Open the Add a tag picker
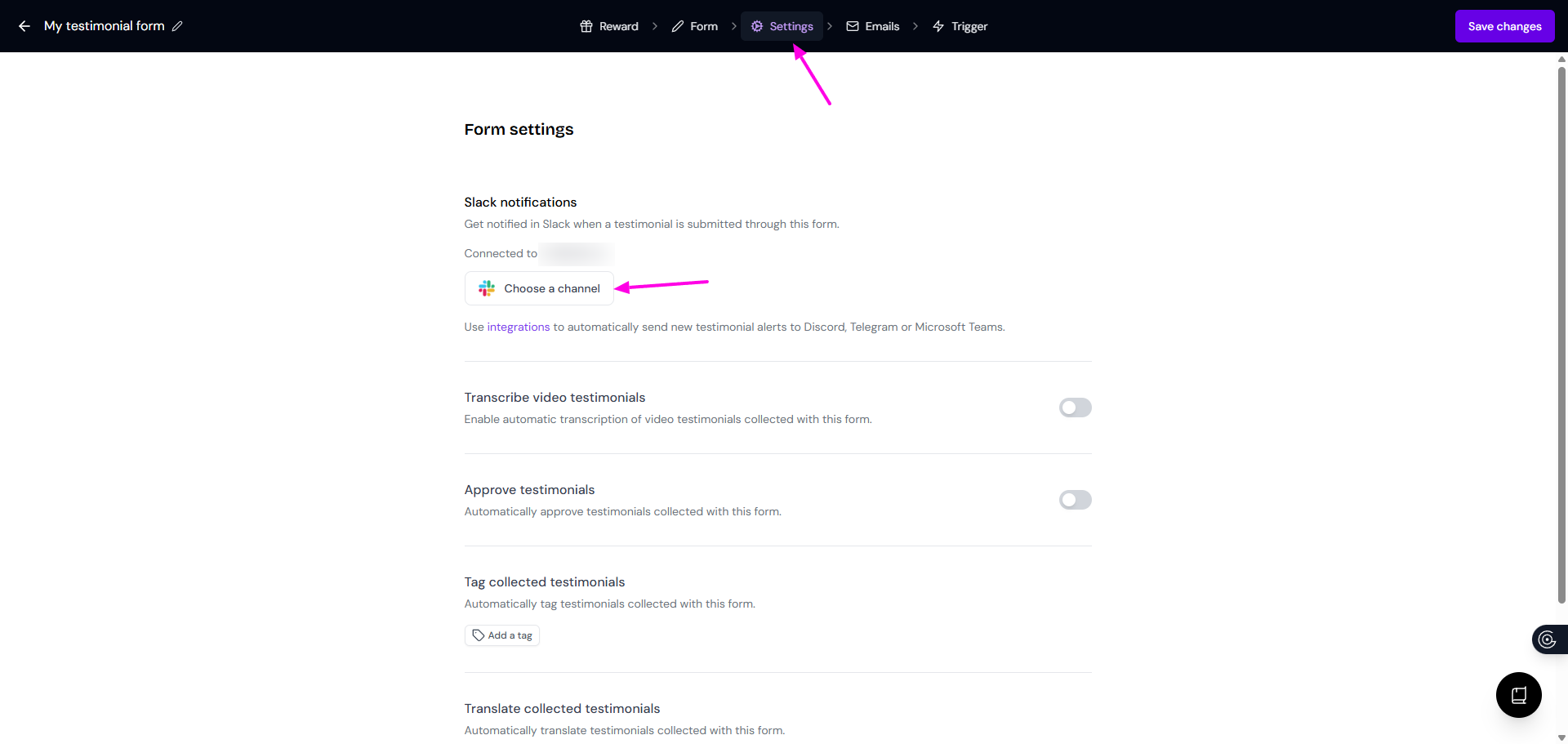The width and height of the screenshot is (1568, 744). 502,635
